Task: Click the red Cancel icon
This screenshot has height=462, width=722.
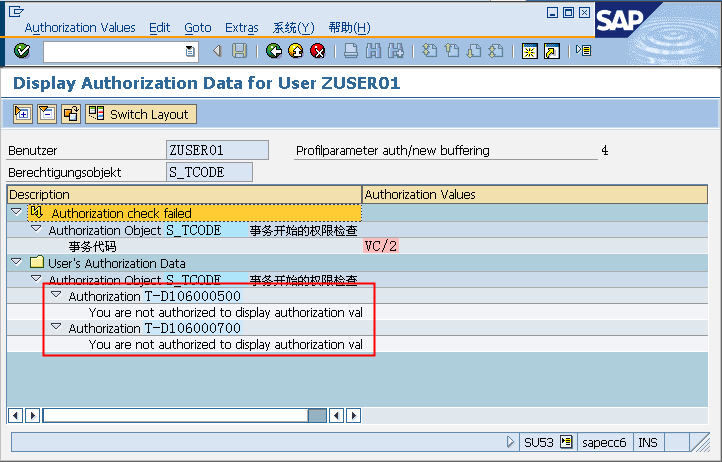Action: [x=318, y=51]
